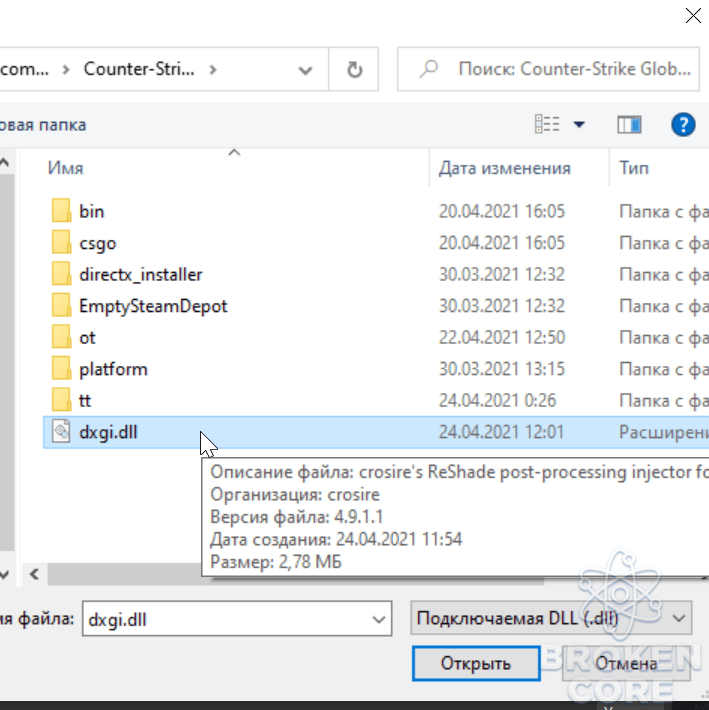Click the Отмена button
709x710 pixels.
[x=626, y=663]
